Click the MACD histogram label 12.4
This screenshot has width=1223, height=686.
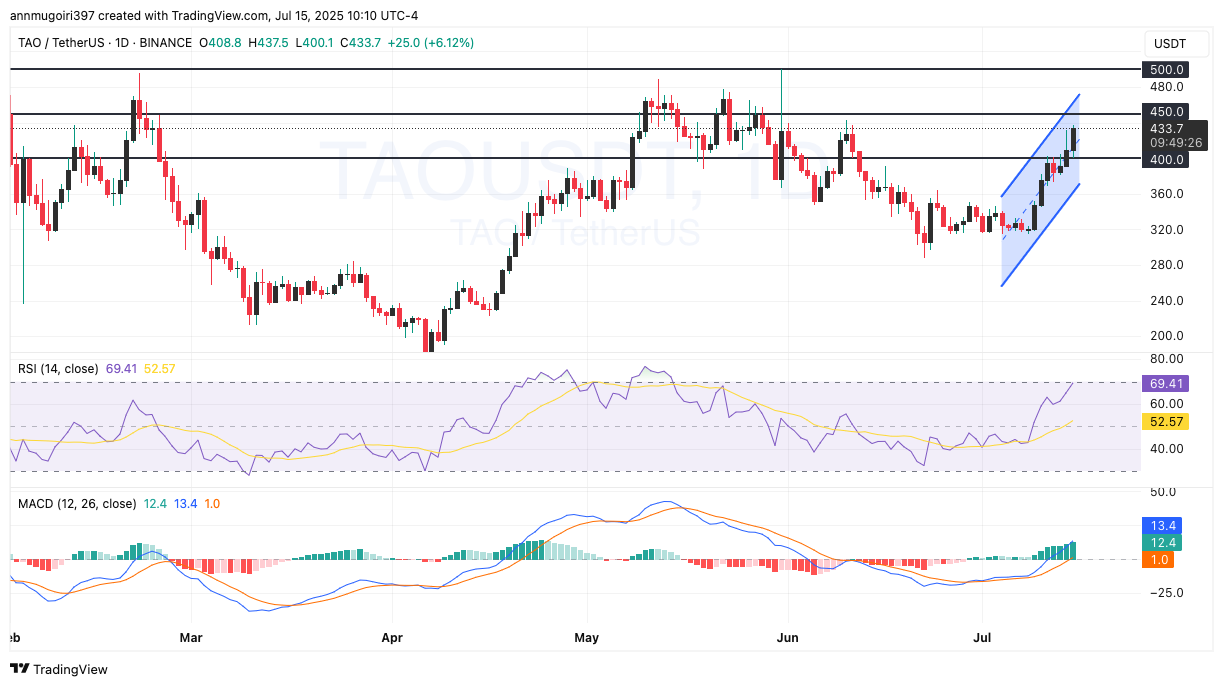pyautogui.click(x=1162, y=542)
